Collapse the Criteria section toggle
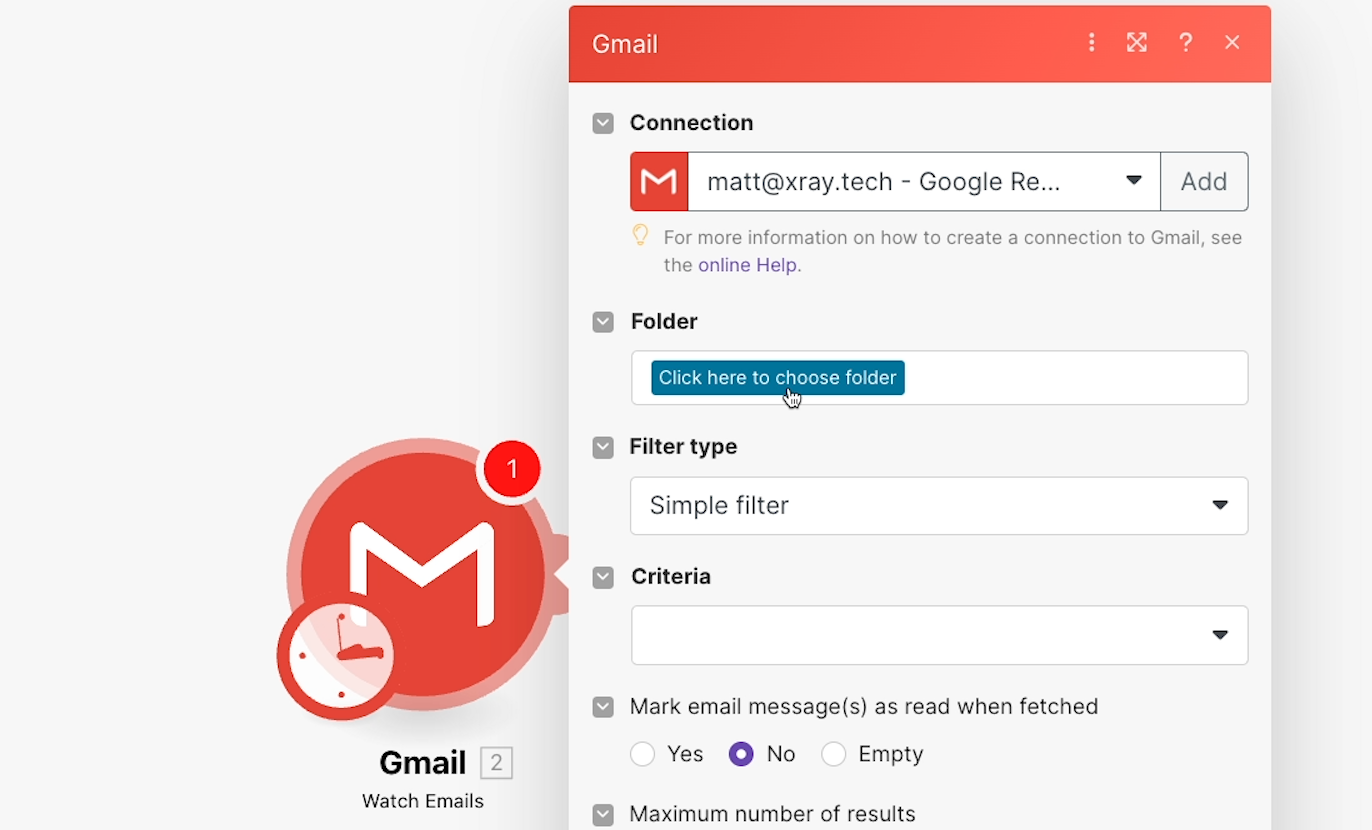This screenshot has width=1372, height=830. coord(603,577)
